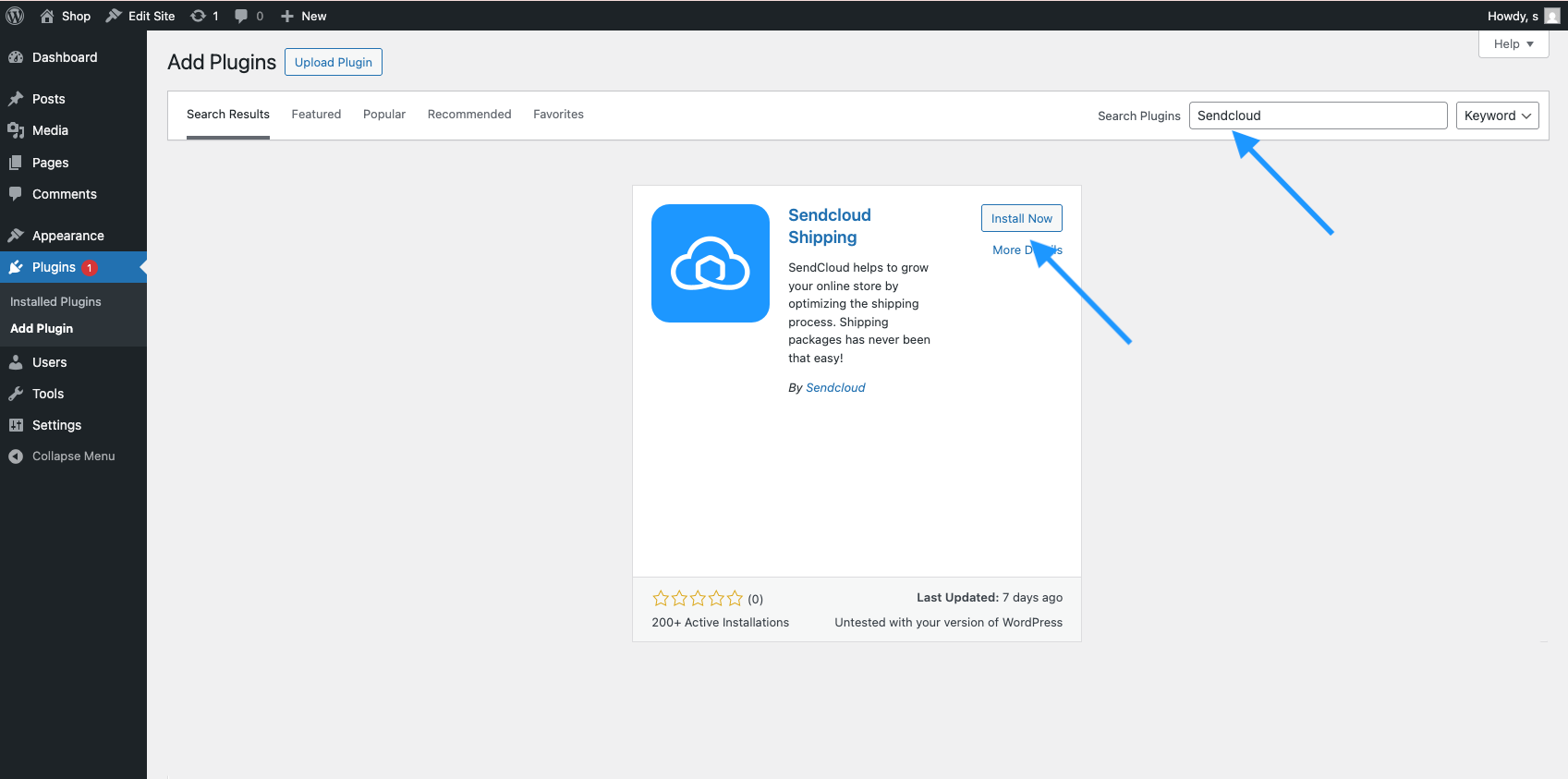
Task: Click the Sendcloud cloud logo thumbnail
Action: click(711, 263)
